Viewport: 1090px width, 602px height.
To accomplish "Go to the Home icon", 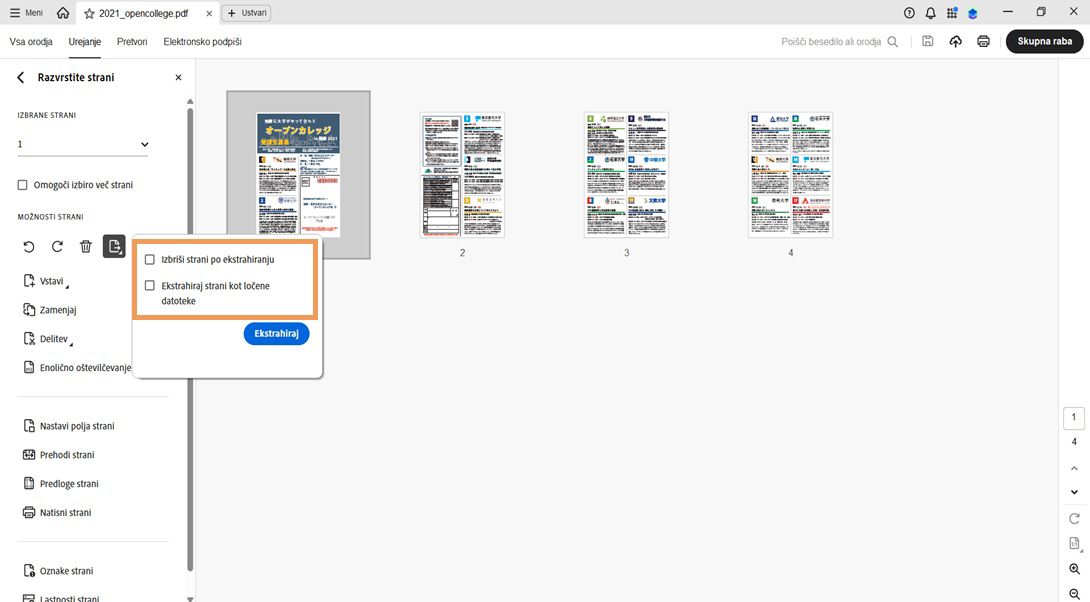I will click(63, 13).
